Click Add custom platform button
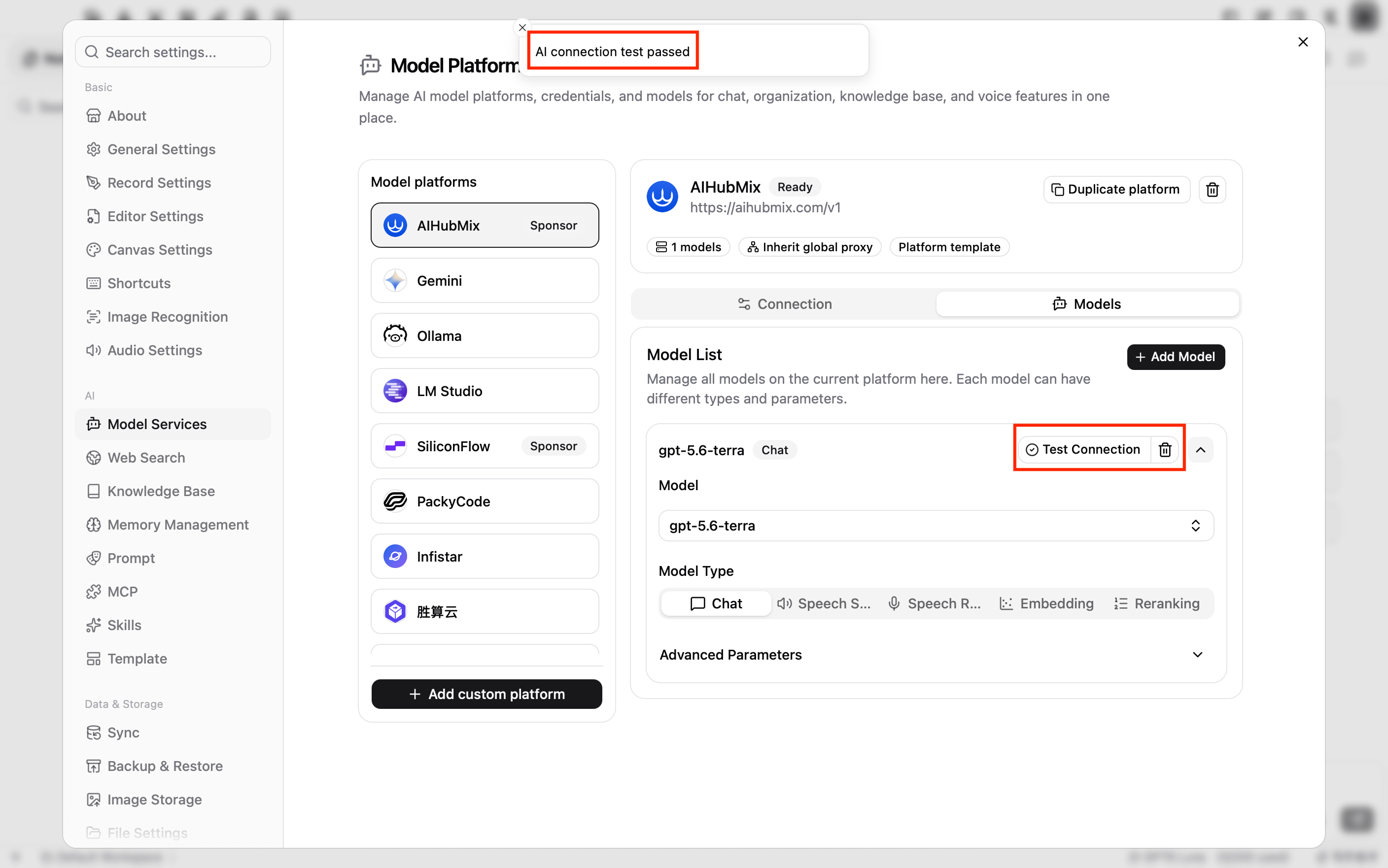 pyautogui.click(x=486, y=694)
